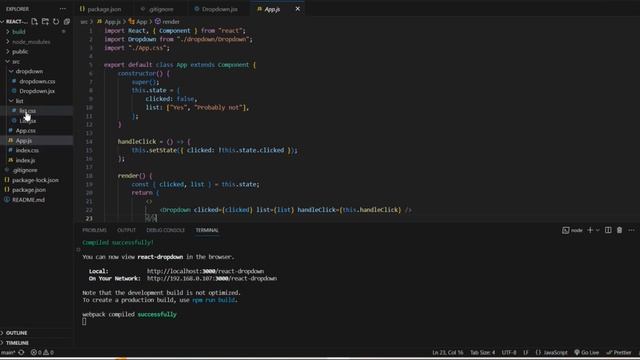Image resolution: width=640 pixels, height=360 pixels.
Task: Create a new file in Explorer
Action: point(34,21)
